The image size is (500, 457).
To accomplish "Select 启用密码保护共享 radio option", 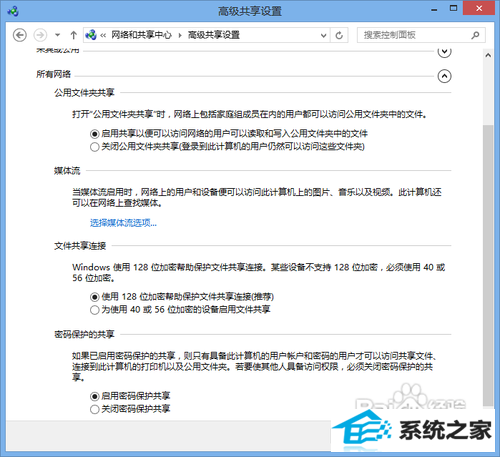I will (95, 396).
